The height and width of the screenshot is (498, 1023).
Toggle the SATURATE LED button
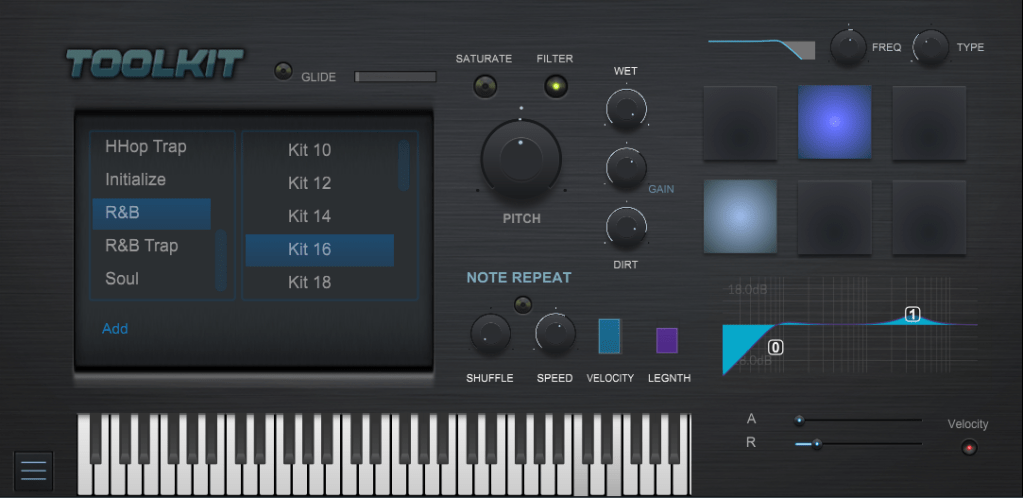(485, 87)
